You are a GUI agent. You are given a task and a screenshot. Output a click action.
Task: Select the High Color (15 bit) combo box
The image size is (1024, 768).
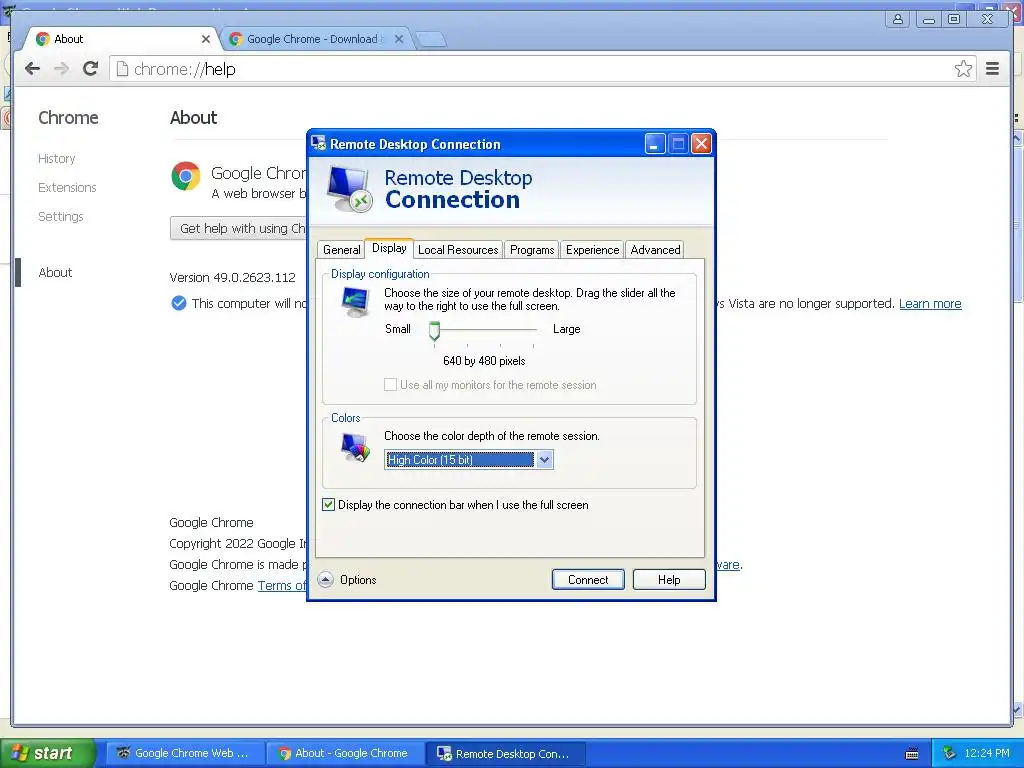tap(468, 460)
